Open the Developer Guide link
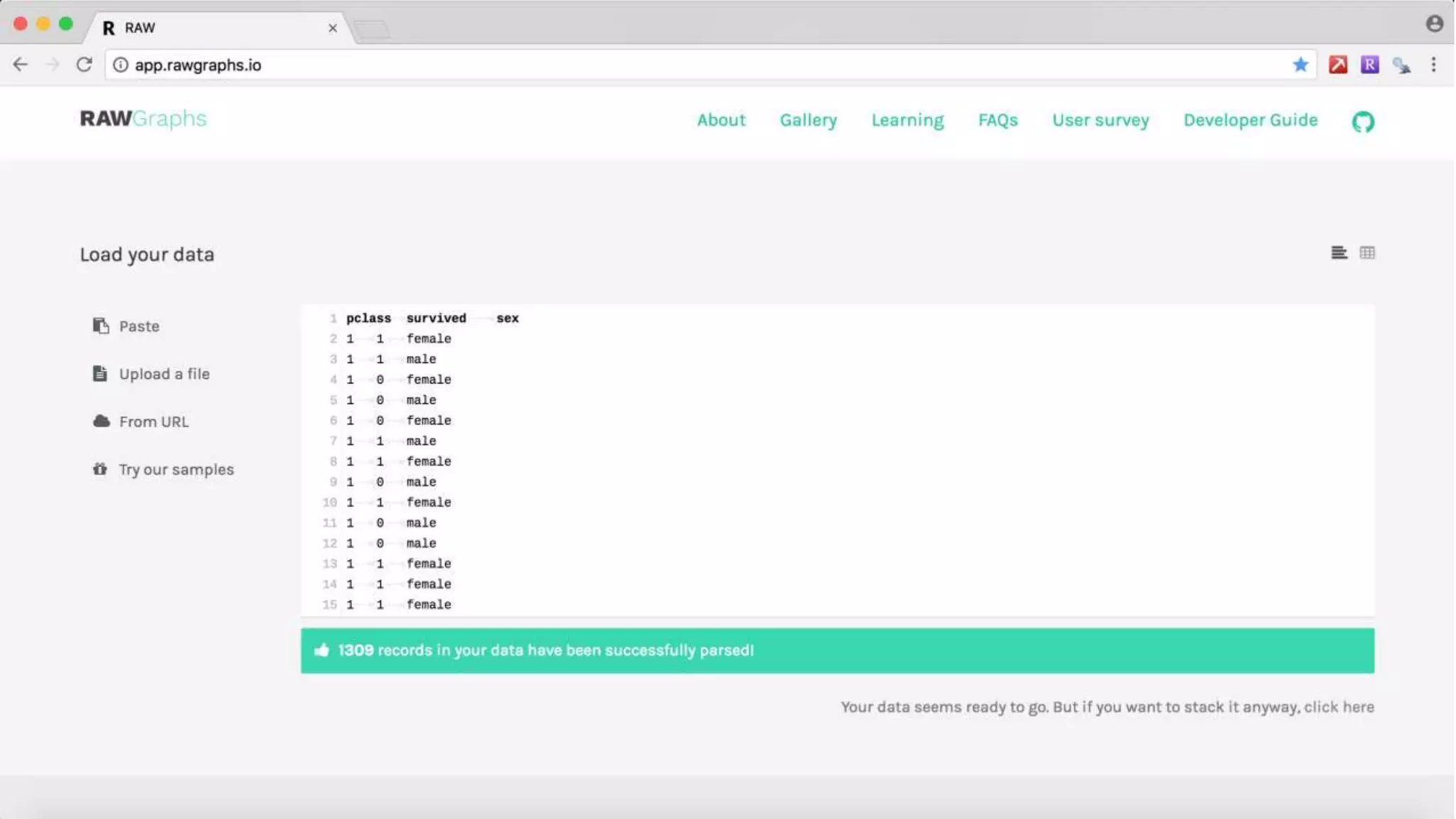The width and height of the screenshot is (1456, 819). [x=1250, y=120]
